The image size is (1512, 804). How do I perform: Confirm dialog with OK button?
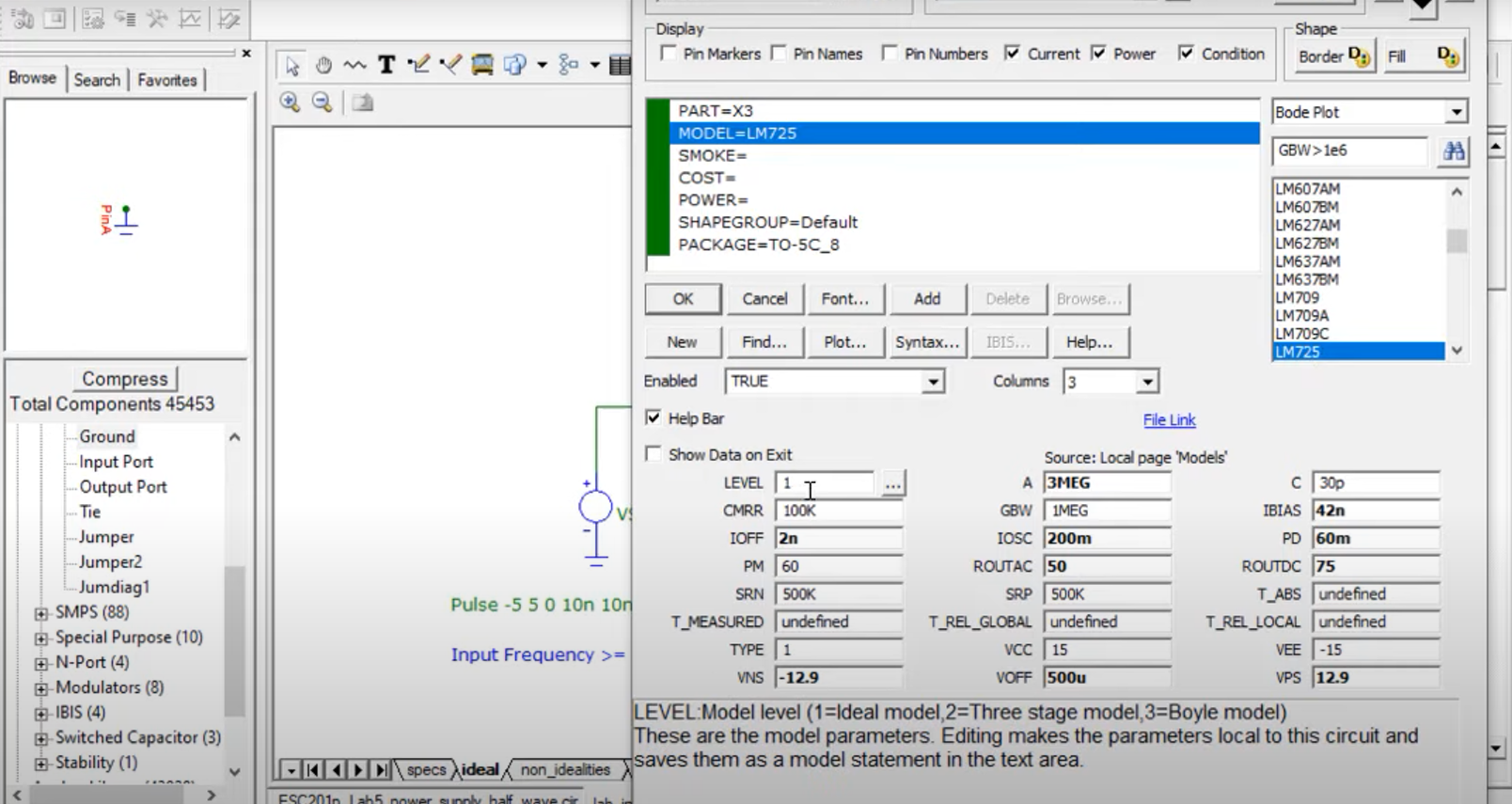tap(684, 299)
